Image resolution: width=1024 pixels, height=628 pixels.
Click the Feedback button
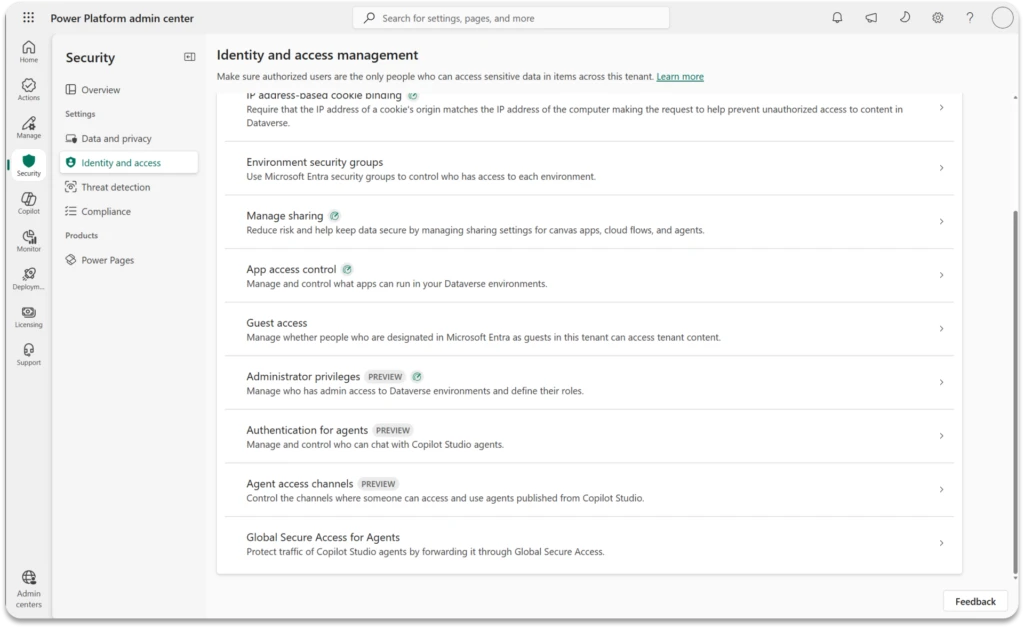[975, 601]
